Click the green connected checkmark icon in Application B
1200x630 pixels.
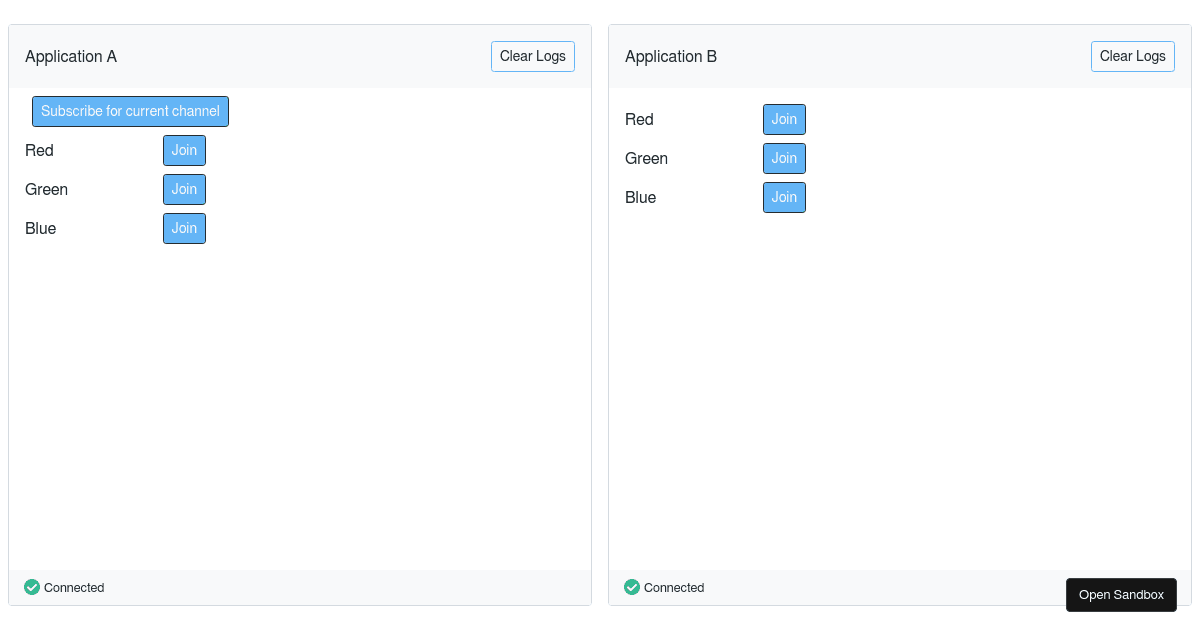point(632,587)
